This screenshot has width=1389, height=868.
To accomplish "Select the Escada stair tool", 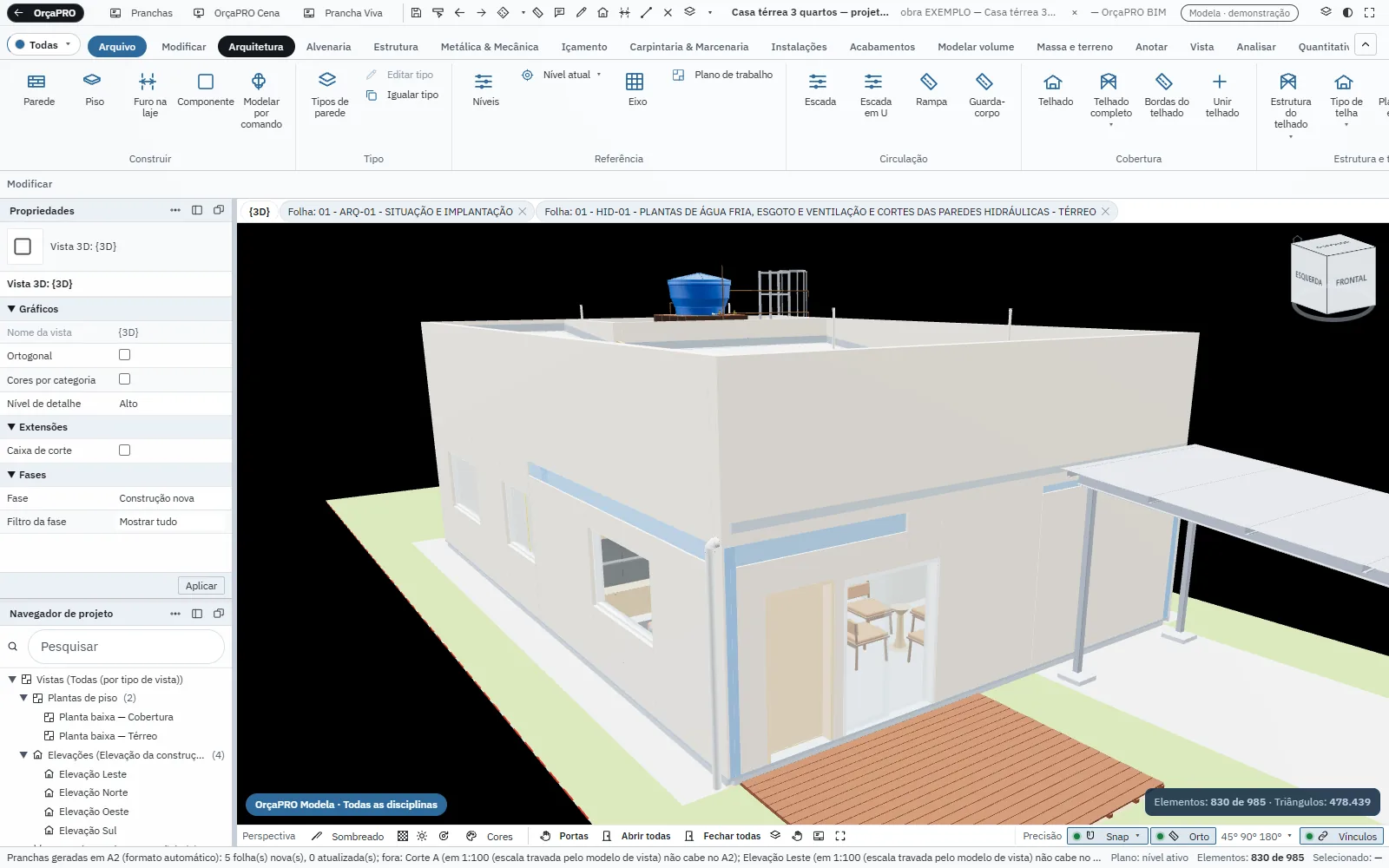I will click(820, 90).
